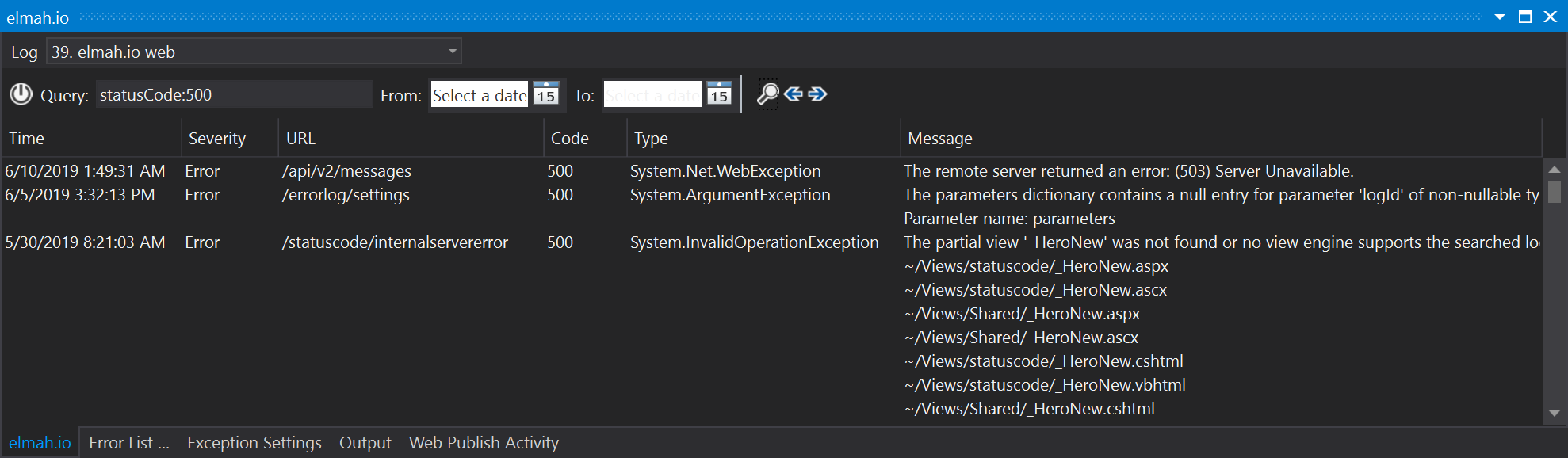Click the /api/v2/messages URL cell
This screenshot has width=1568, height=458.
pyautogui.click(x=346, y=171)
